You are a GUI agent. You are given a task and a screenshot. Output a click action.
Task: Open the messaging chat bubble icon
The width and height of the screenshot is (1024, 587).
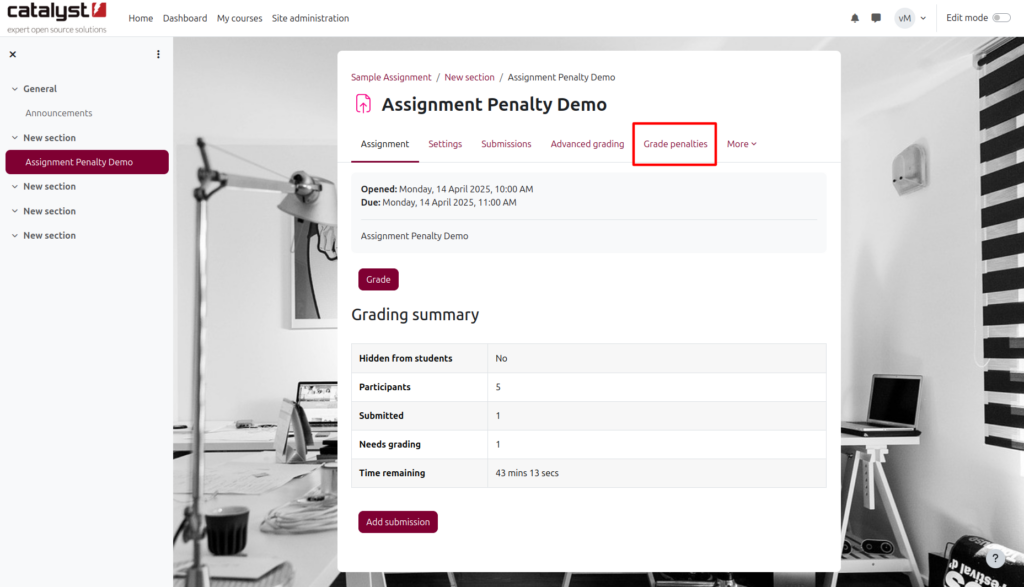pyautogui.click(x=876, y=18)
